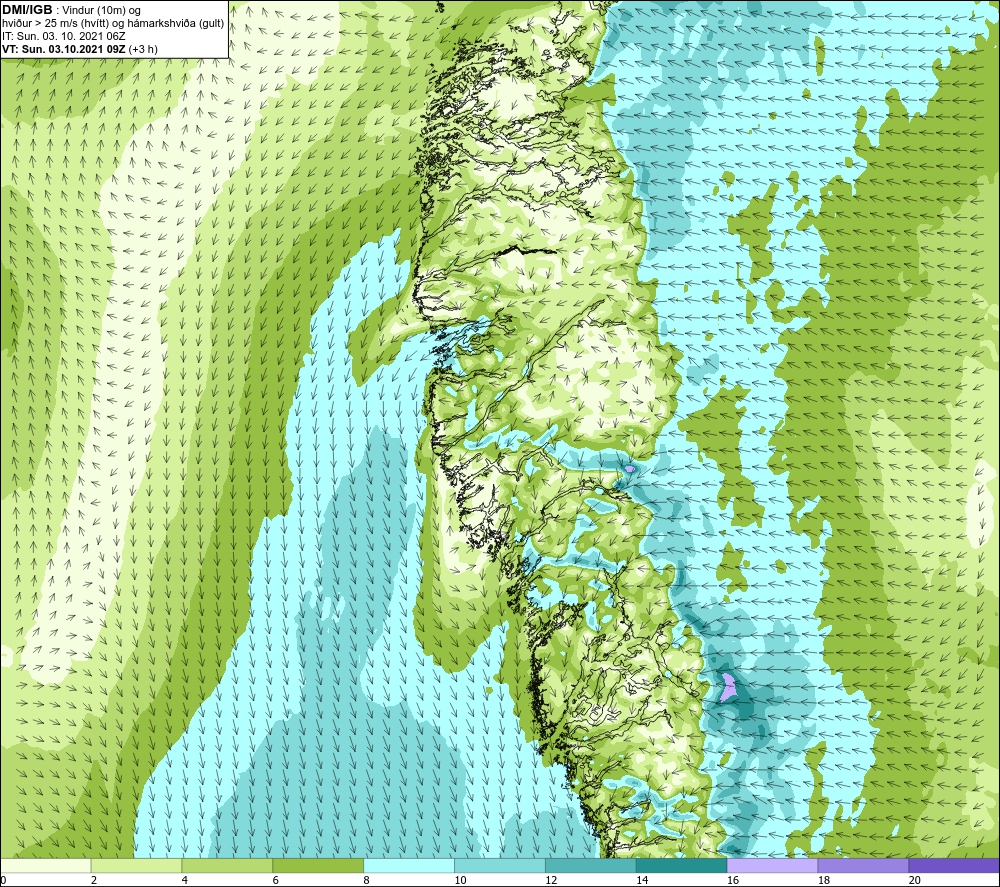1000x887 pixels.
Task: Click the scale label "14"
Action: click(x=642, y=880)
